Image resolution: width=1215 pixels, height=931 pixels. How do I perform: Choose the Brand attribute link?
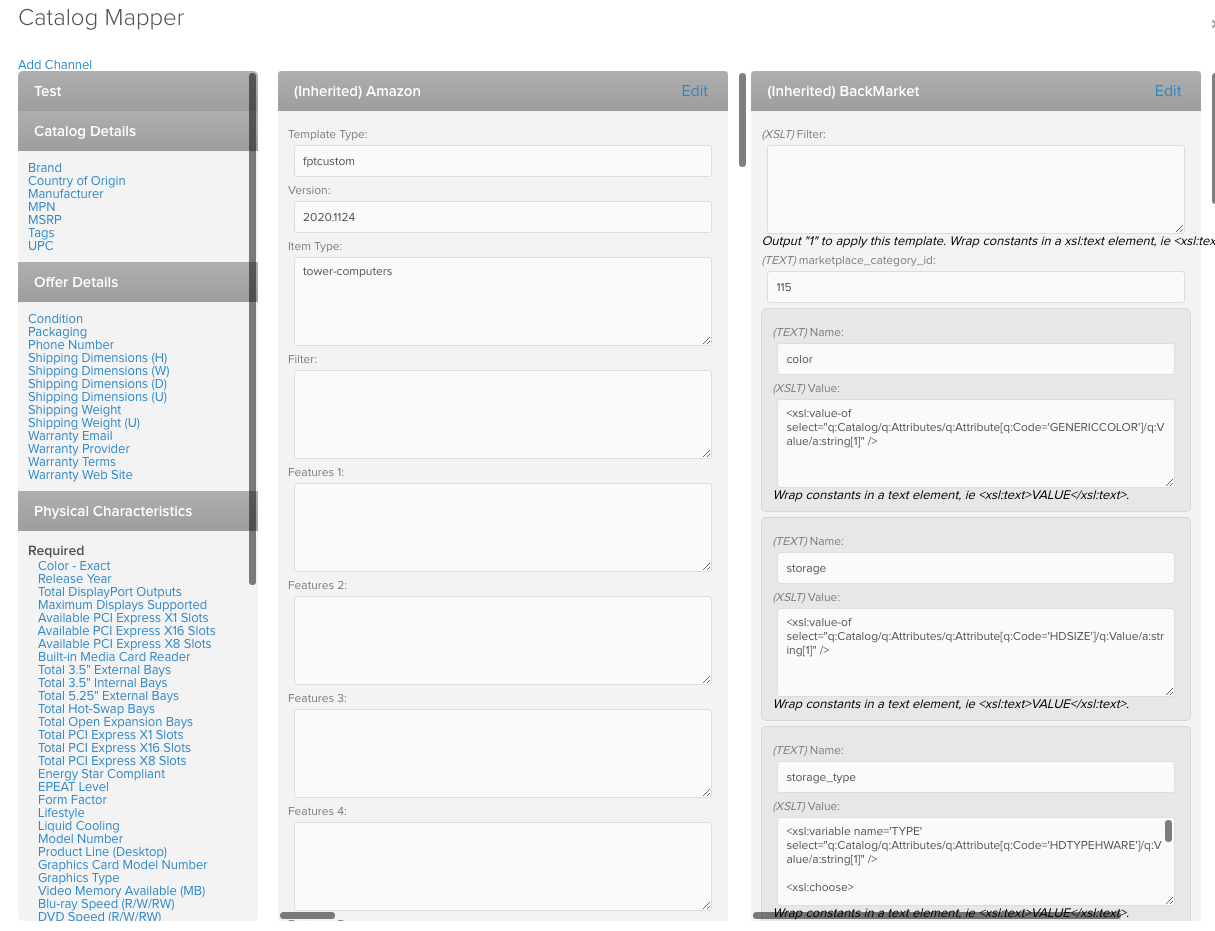pos(45,168)
